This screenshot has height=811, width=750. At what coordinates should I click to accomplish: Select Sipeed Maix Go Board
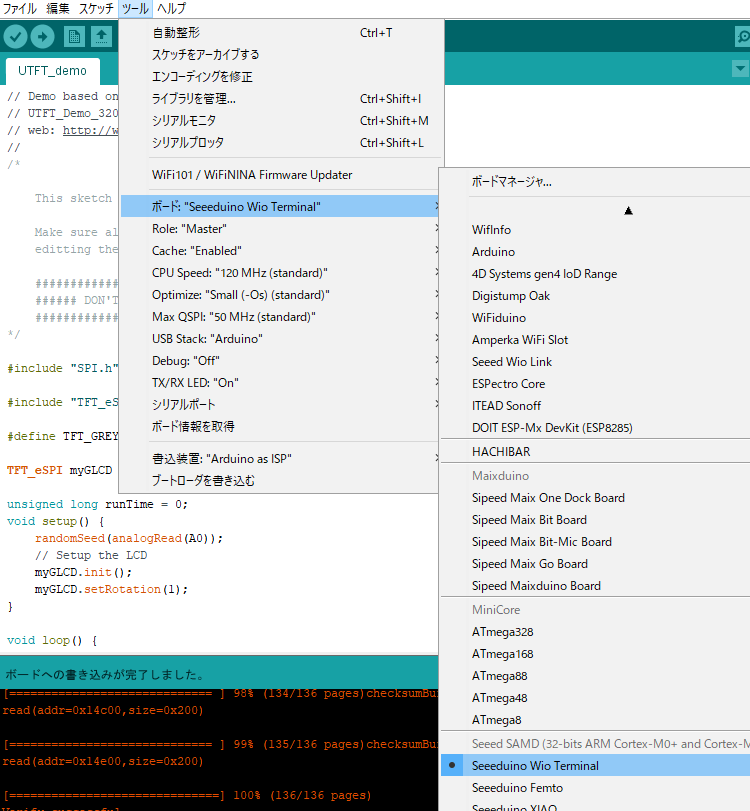pyautogui.click(x=595, y=564)
